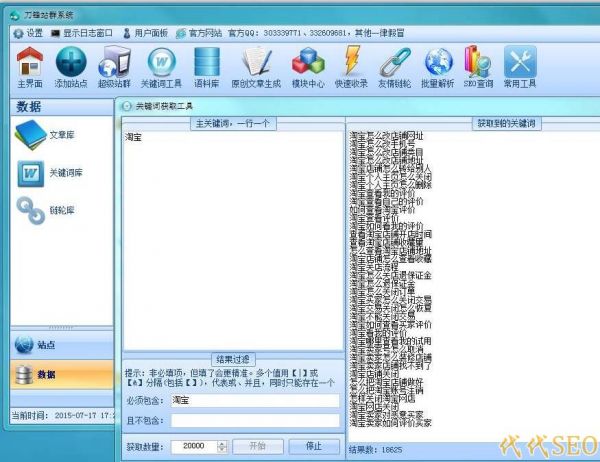Screen dimensions: 600x462
Task: Select the keyword 淘宝查看自己的评价
Action: 386,201
